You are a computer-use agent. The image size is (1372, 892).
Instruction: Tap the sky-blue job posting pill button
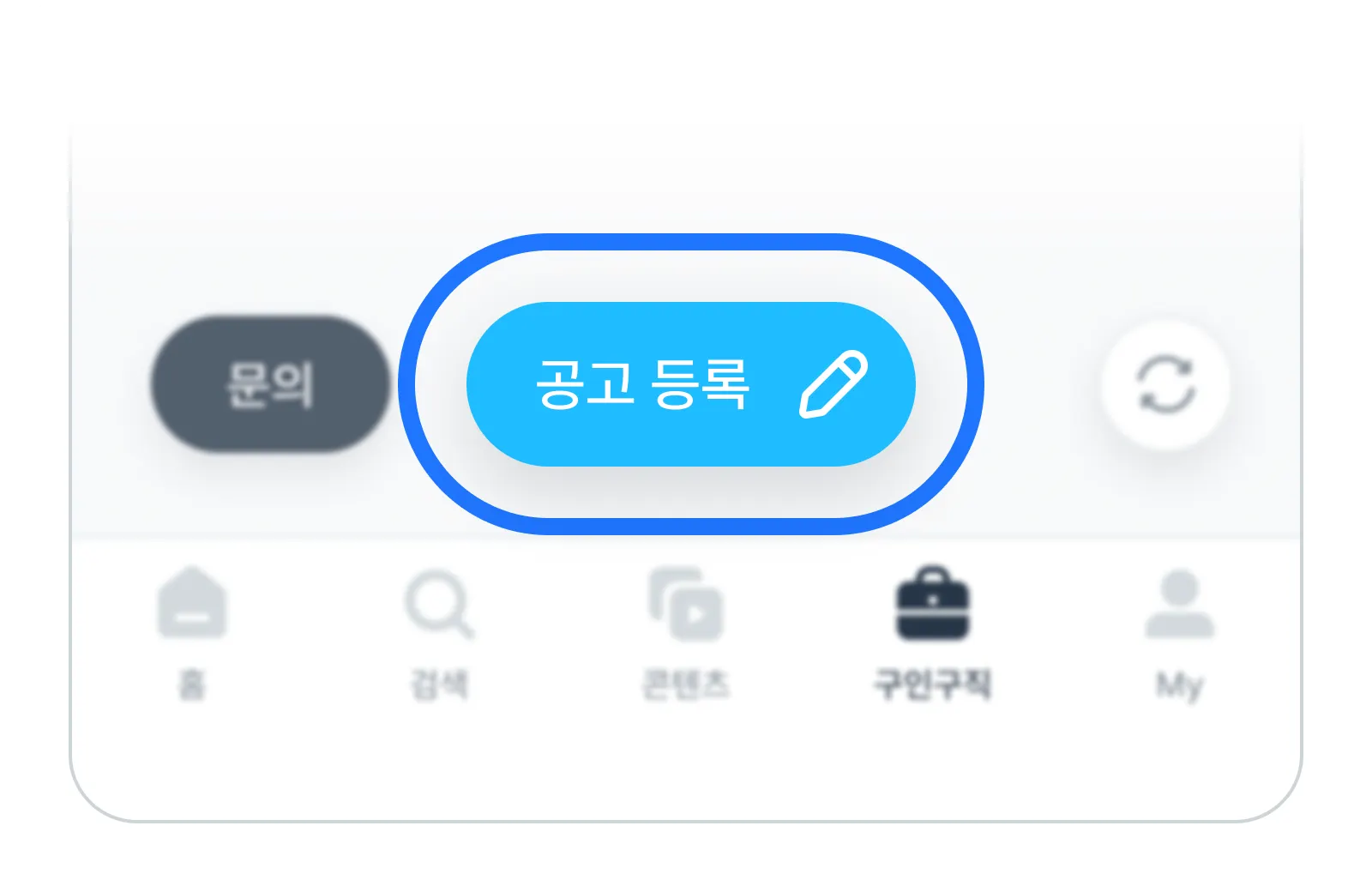[691, 384]
